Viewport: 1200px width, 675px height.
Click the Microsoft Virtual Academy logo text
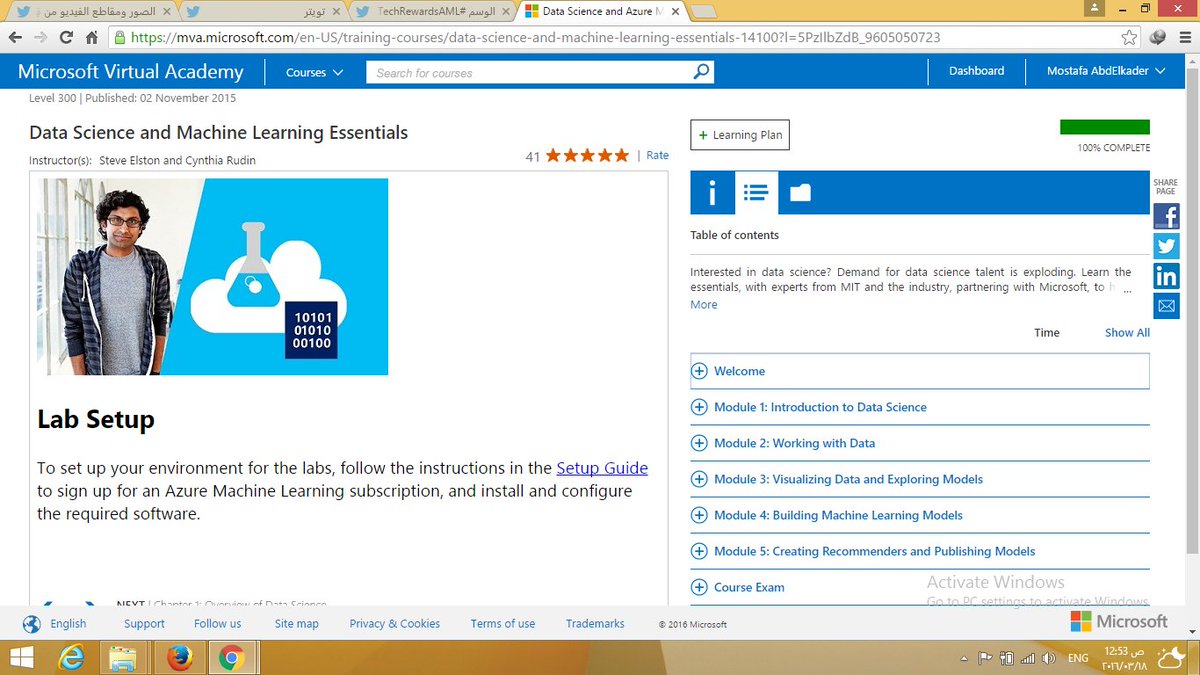[x=131, y=72]
